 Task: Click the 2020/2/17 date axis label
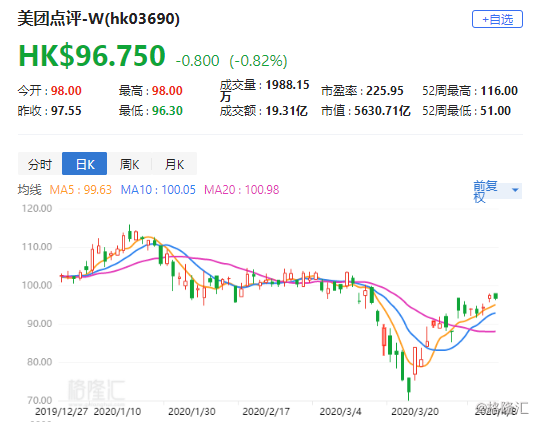266,411
